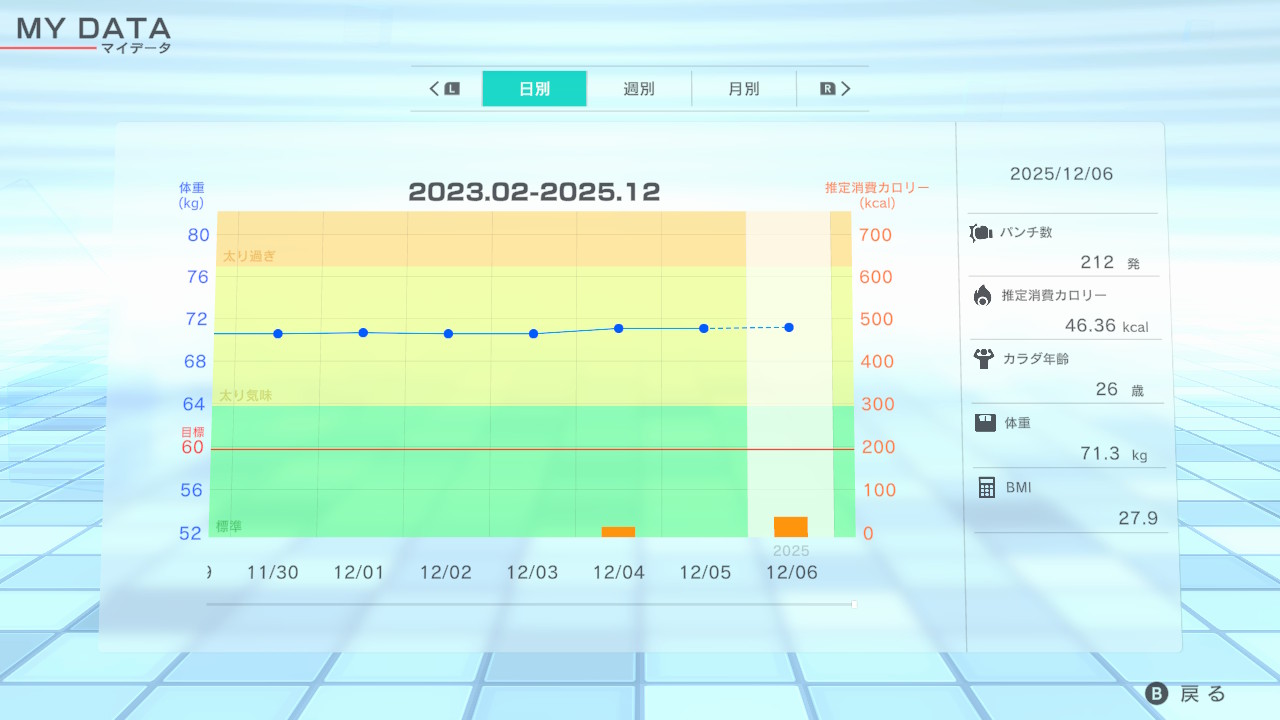Screen dimensions: 1280x720
Task: Click the BMI calculator icon
Action: click(986, 488)
